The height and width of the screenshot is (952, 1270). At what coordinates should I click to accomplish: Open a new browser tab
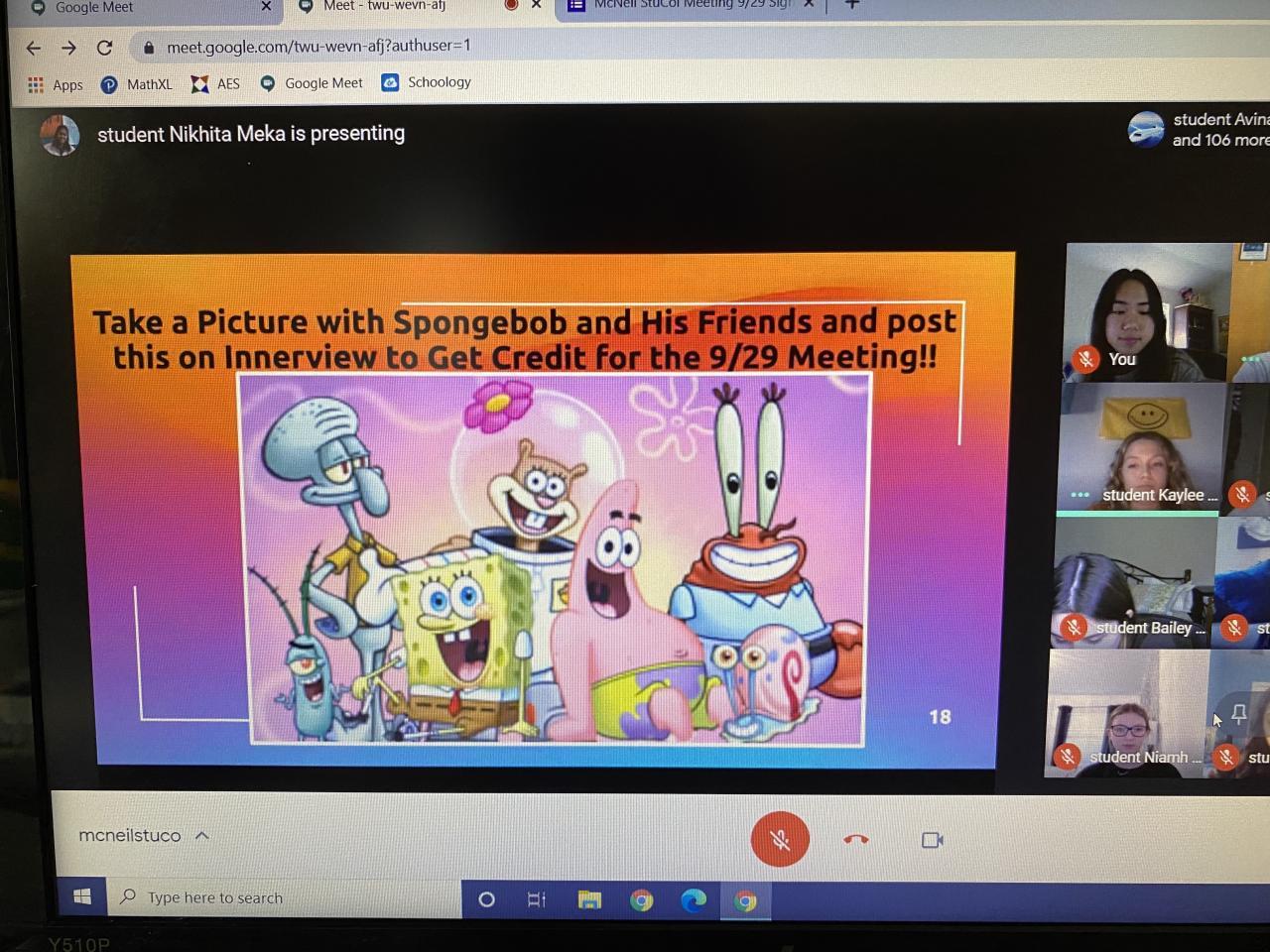pyautogui.click(x=851, y=5)
